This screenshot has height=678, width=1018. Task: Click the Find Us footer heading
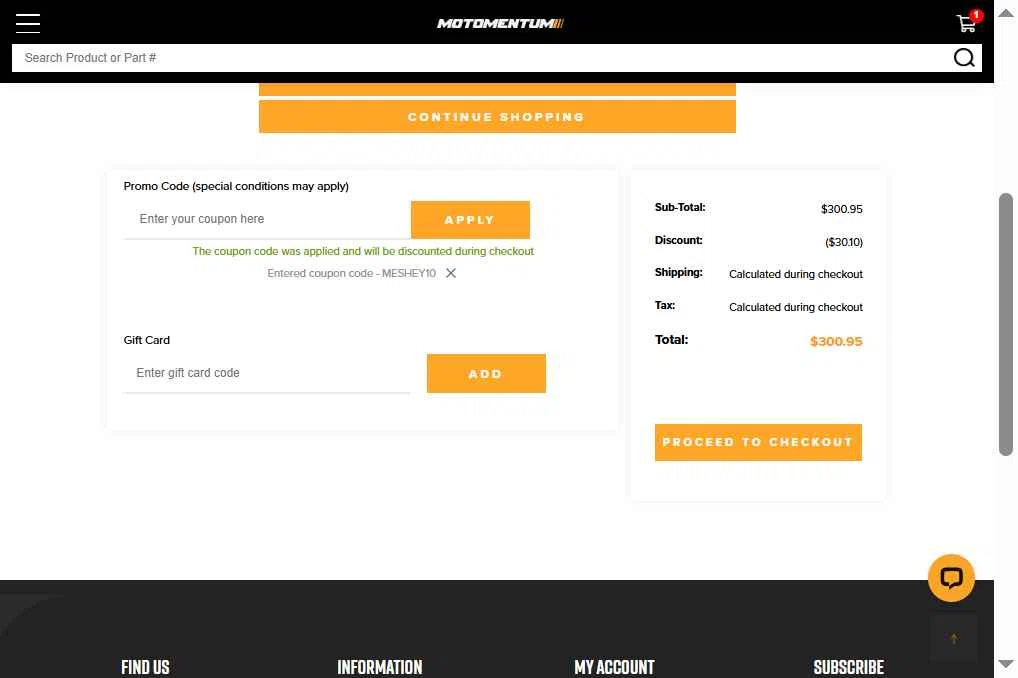click(x=145, y=667)
